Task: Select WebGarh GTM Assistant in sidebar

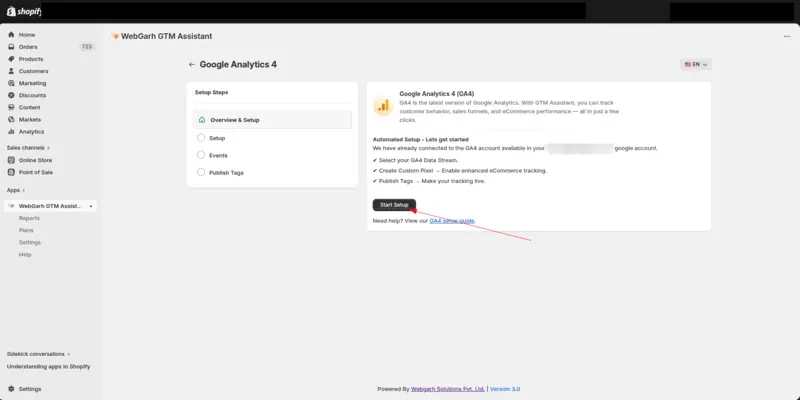Action: coord(50,206)
